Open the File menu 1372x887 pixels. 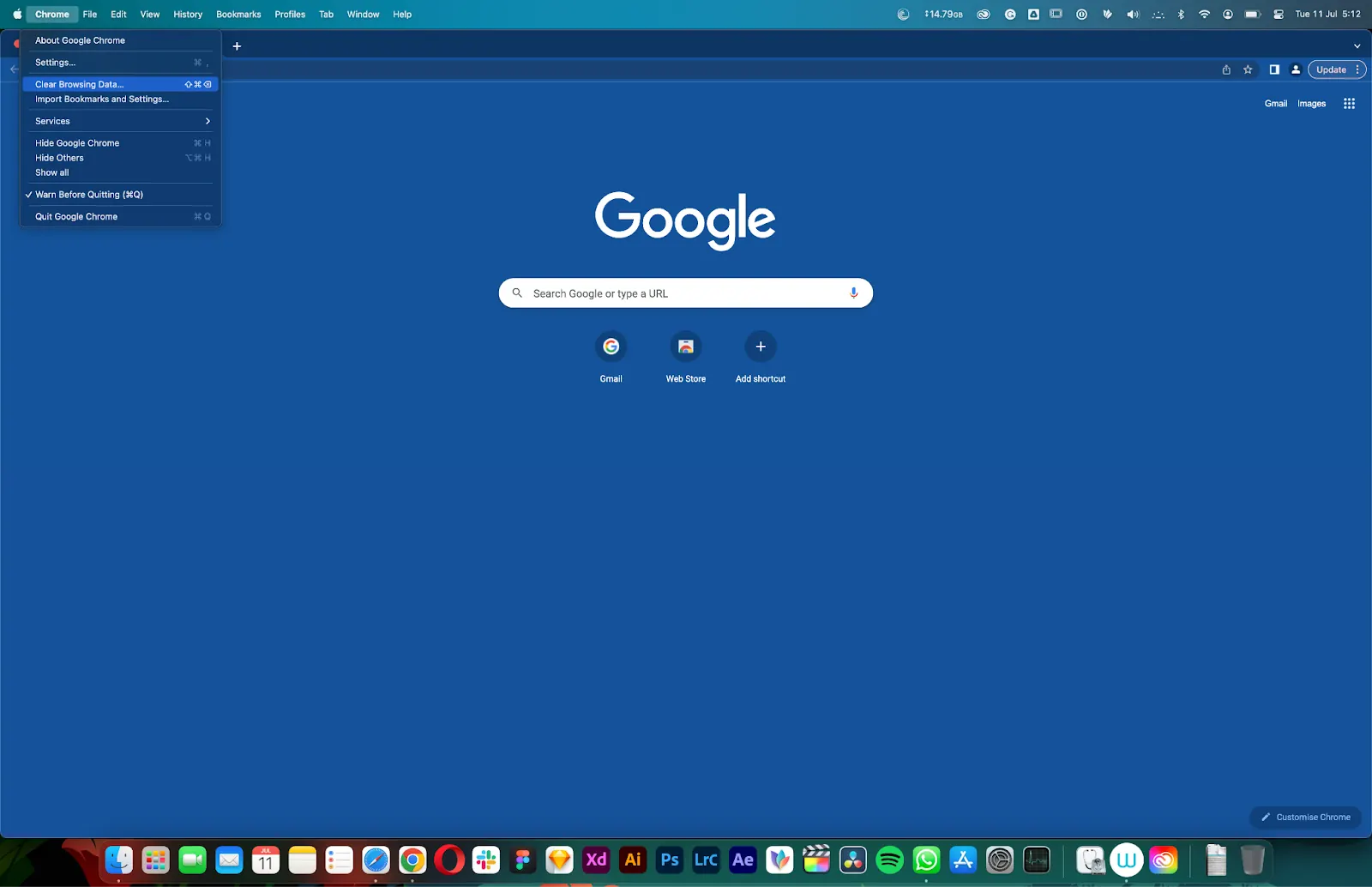(90, 14)
